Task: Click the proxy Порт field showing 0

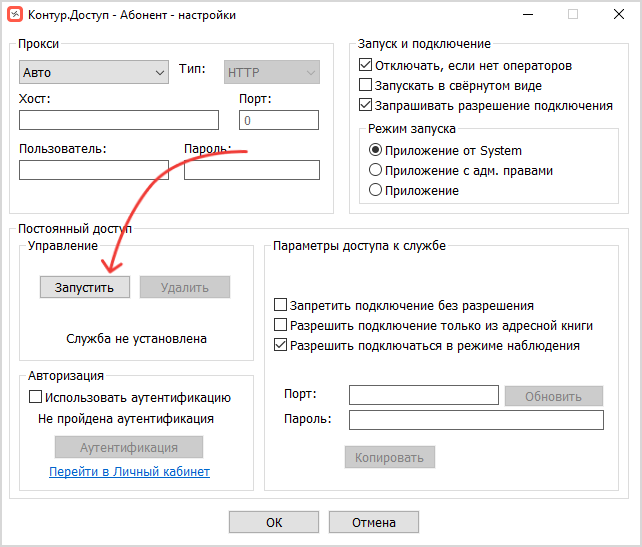Action: pos(279,120)
